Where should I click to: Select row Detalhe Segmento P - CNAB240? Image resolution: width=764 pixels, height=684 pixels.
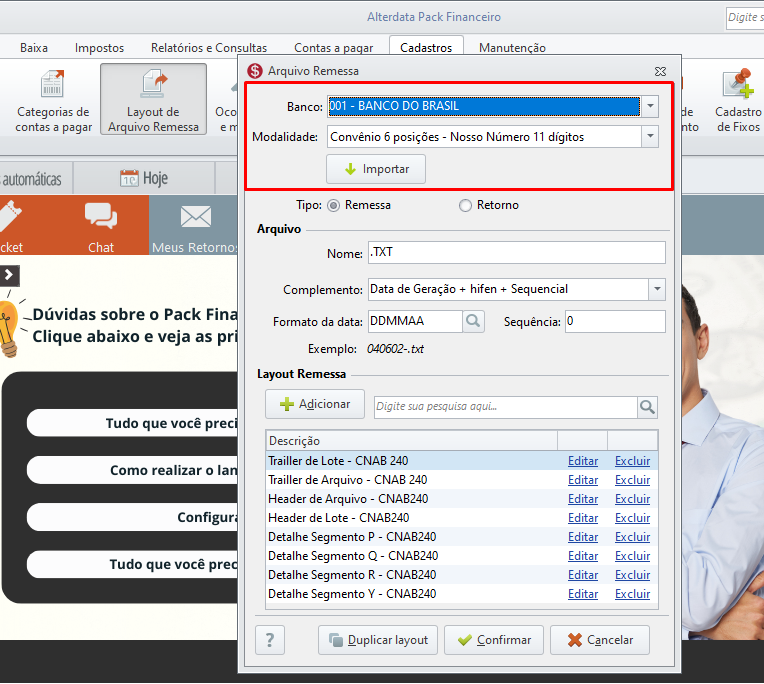[462, 537]
